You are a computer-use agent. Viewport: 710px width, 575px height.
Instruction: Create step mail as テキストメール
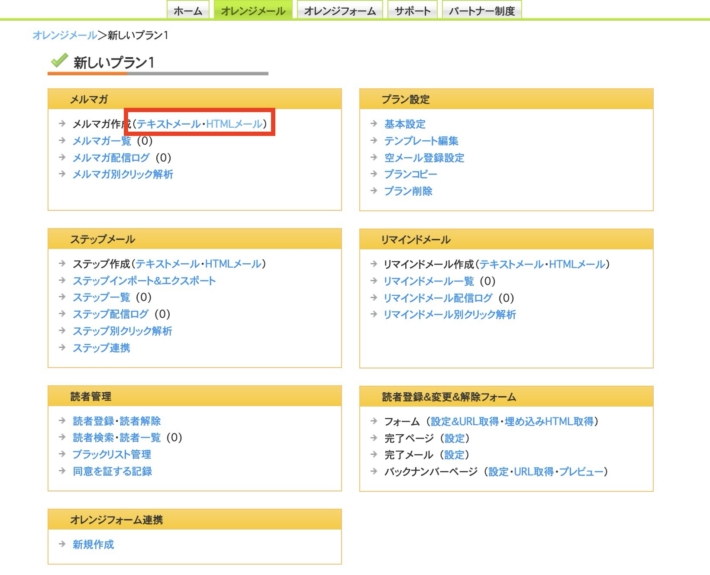pyautogui.click(x=168, y=264)
